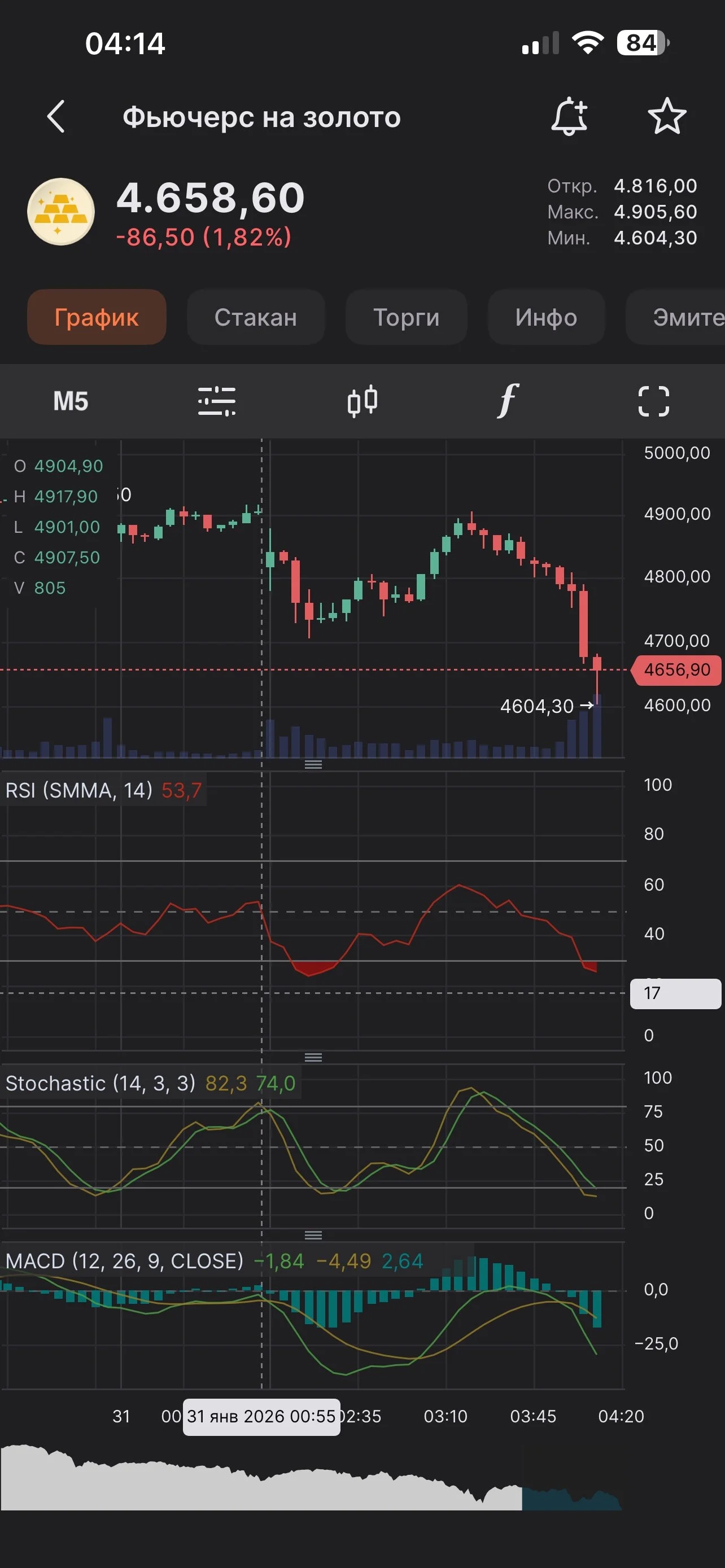Tap the Stochastic (14, 3, 3) indicator label

(x=101, y=1083)
